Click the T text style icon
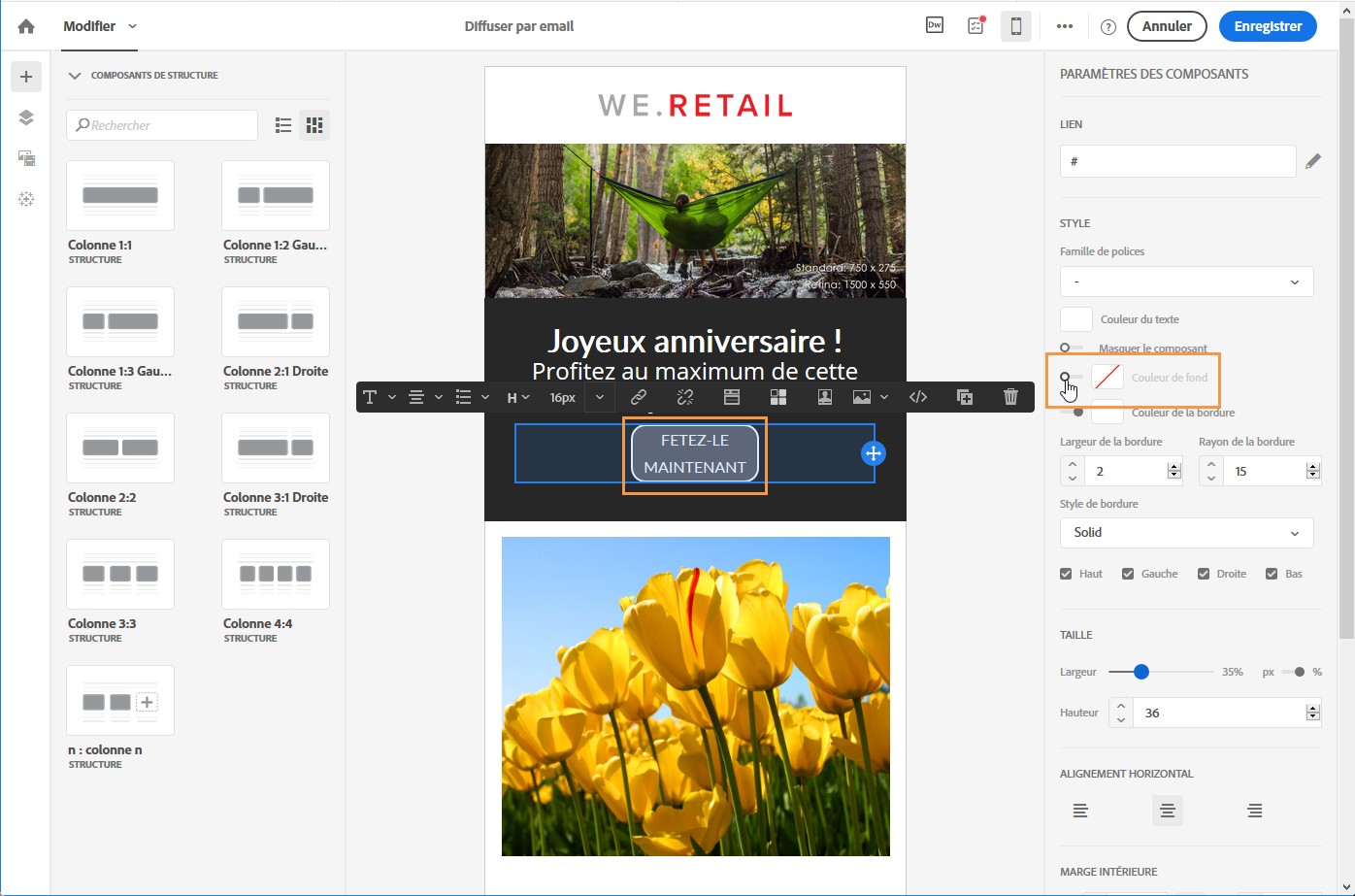 (370, 397)
